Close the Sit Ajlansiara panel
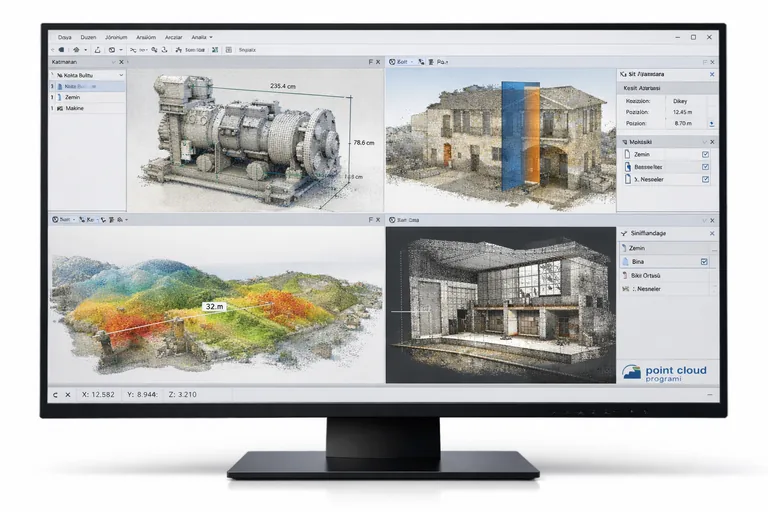Image resolution: width=768 pixels, height=512 pixels. tap(712, 74)
